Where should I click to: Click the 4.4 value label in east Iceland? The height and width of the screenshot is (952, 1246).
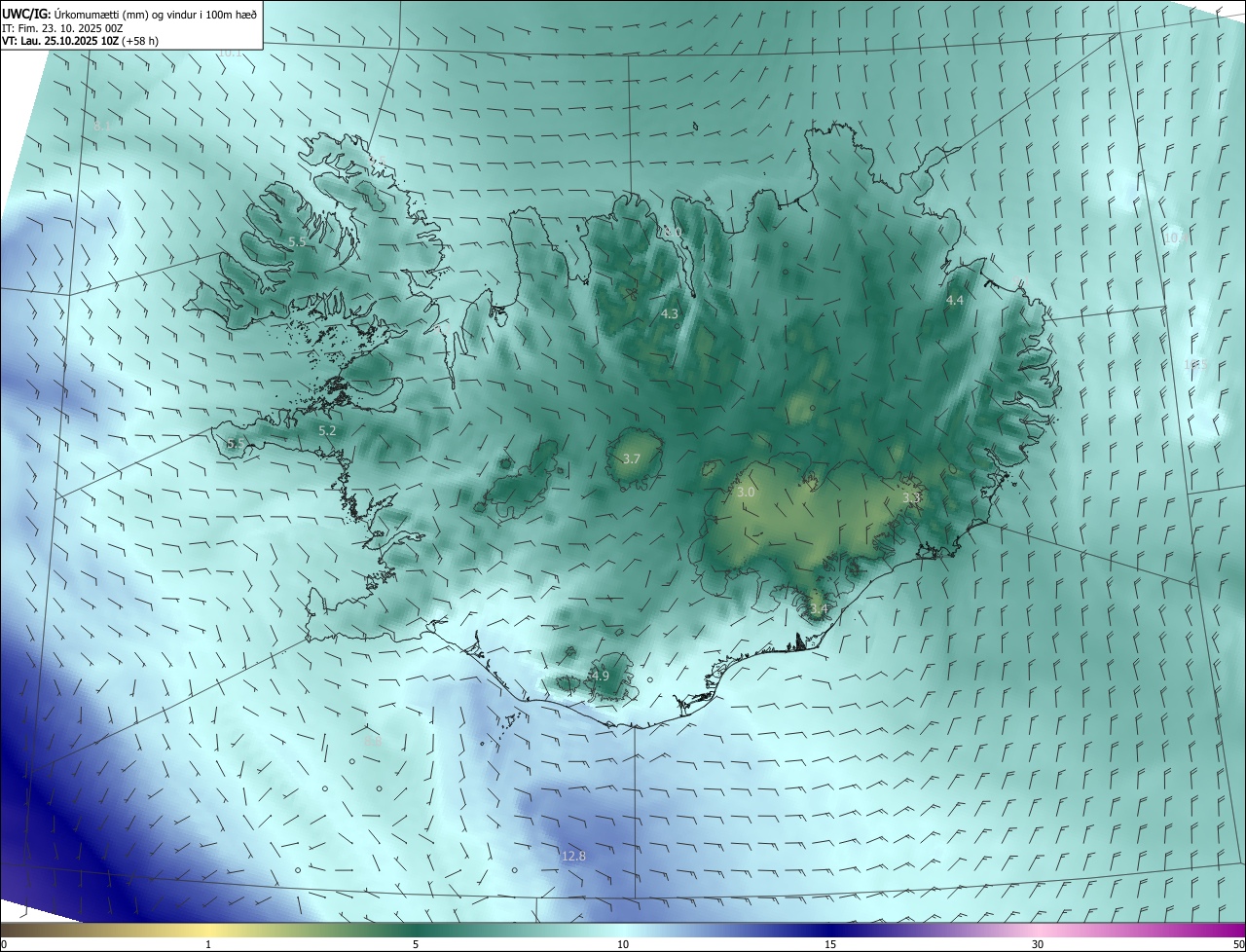click(x=955, y=301)
